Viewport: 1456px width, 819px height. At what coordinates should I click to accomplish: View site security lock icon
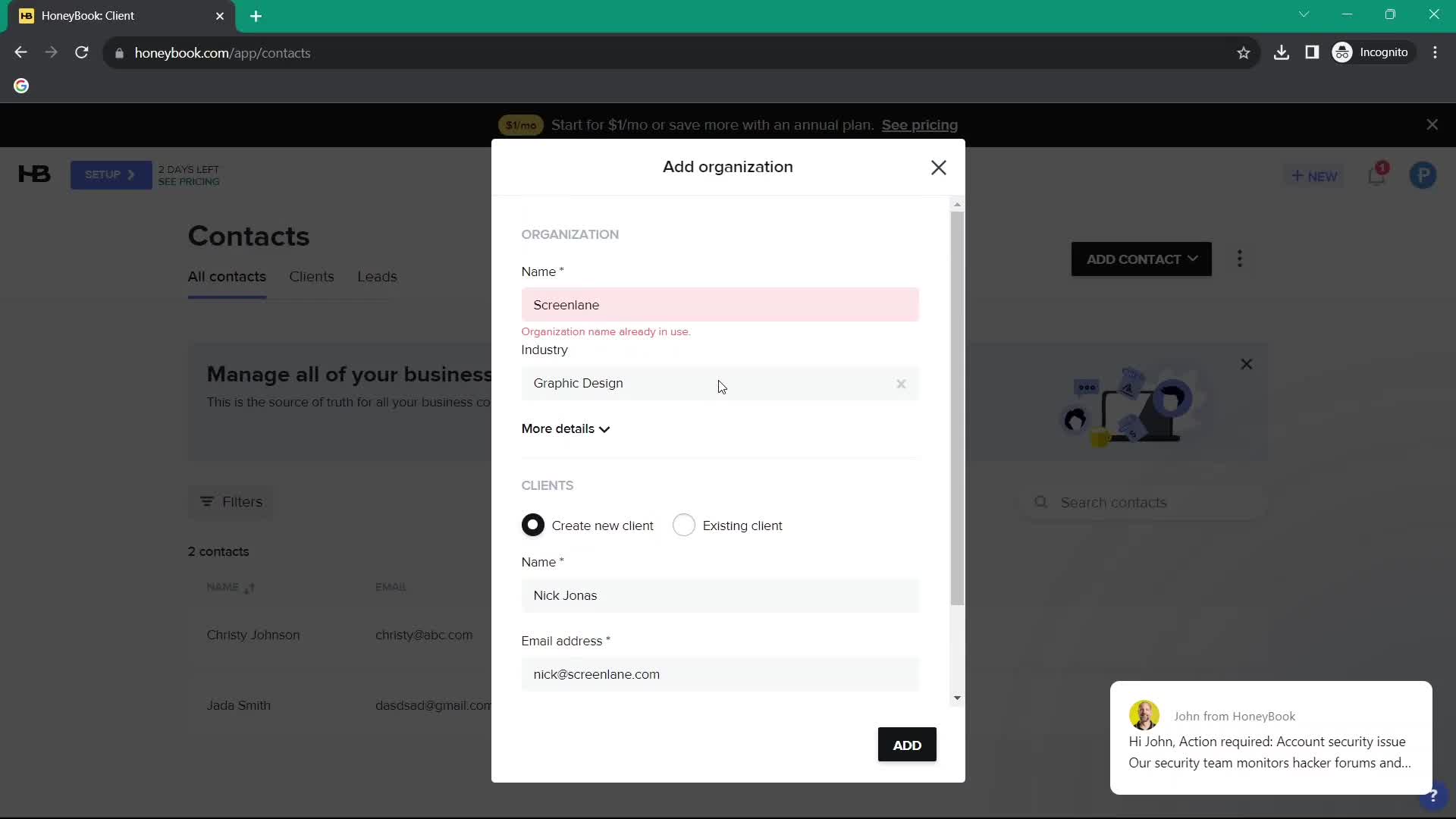(119, 53)
